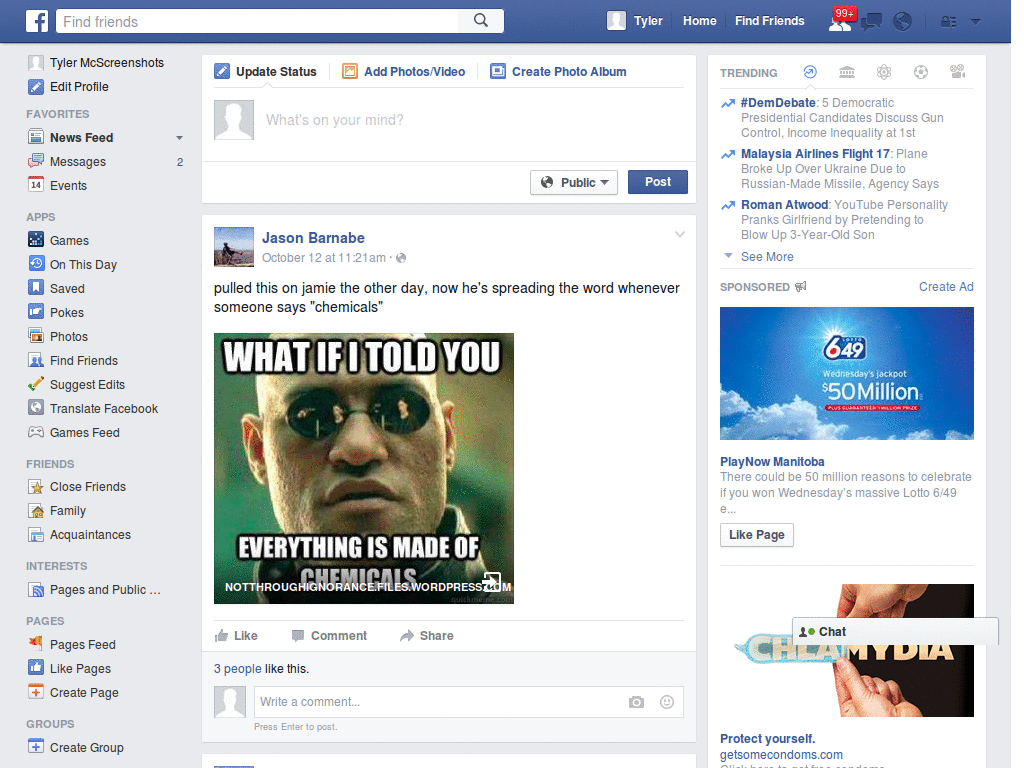Open Jason Barnabe's profile picture
This screenshot has width=1024, height=768.
coord(234,247)
